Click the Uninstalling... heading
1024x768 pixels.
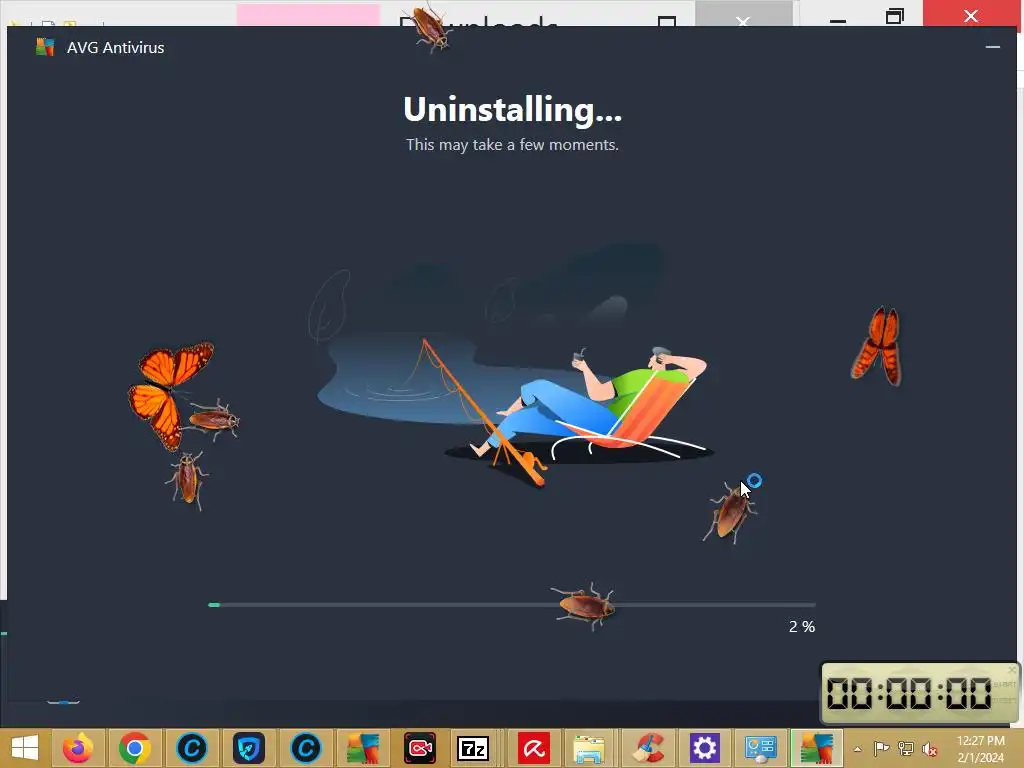(x=513, y=110)
